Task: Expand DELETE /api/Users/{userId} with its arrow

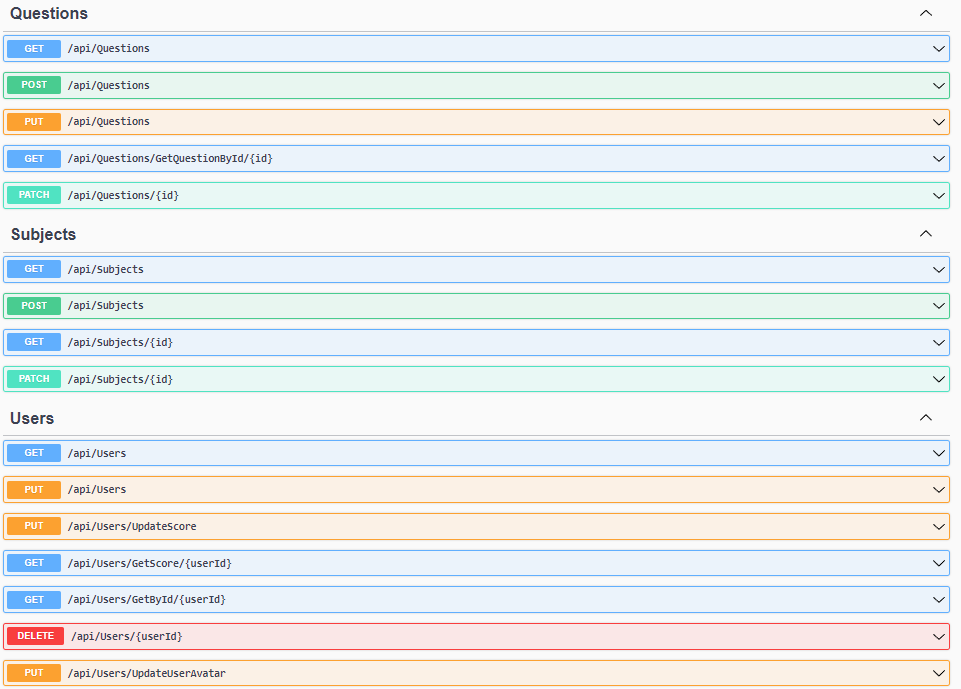Action: 938,636
